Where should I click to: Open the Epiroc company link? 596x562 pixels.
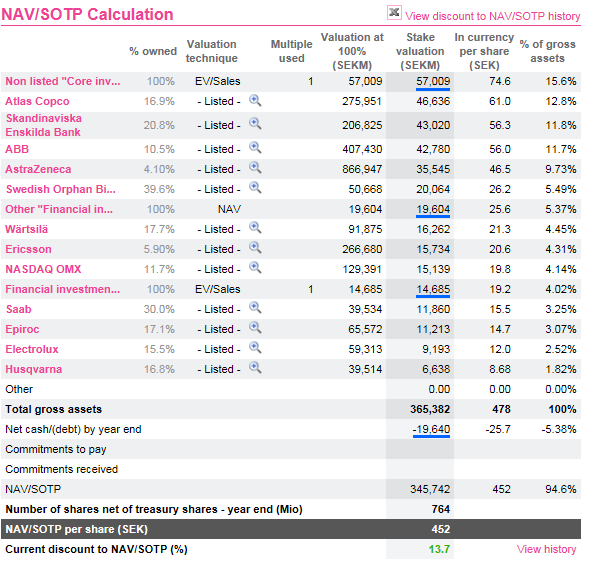[22, 329]
